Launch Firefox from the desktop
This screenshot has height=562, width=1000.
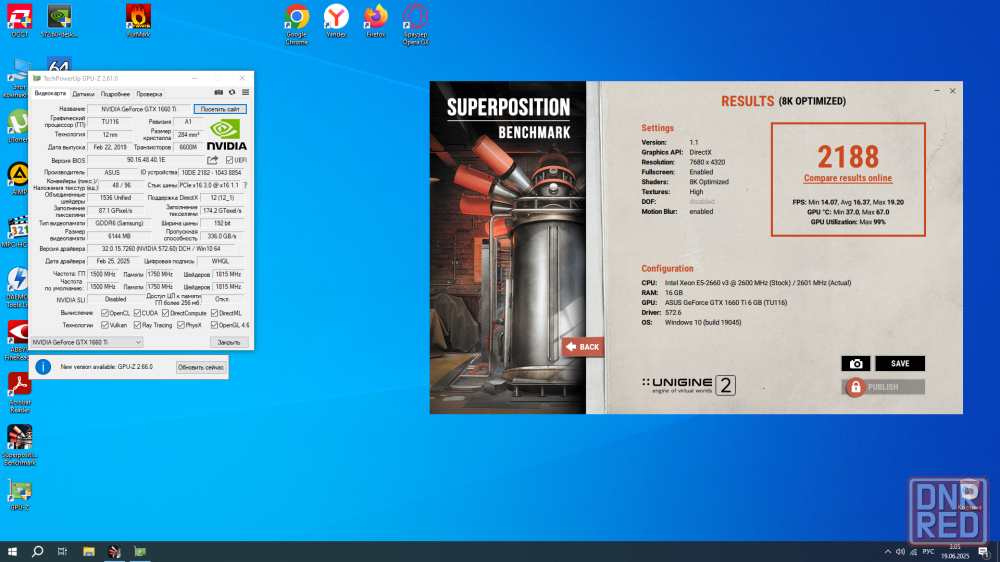376,21
